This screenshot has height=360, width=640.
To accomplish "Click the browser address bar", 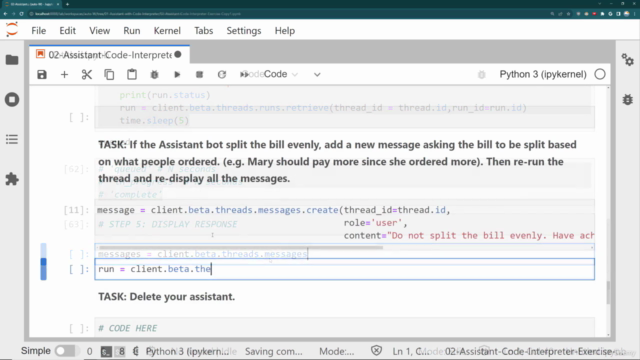I will click(286, 13).
